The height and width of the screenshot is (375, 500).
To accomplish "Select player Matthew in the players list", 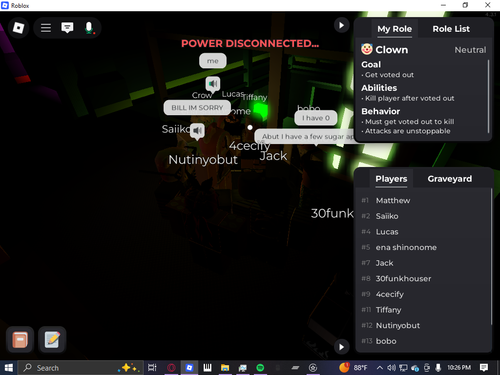I will coord(423,200).
